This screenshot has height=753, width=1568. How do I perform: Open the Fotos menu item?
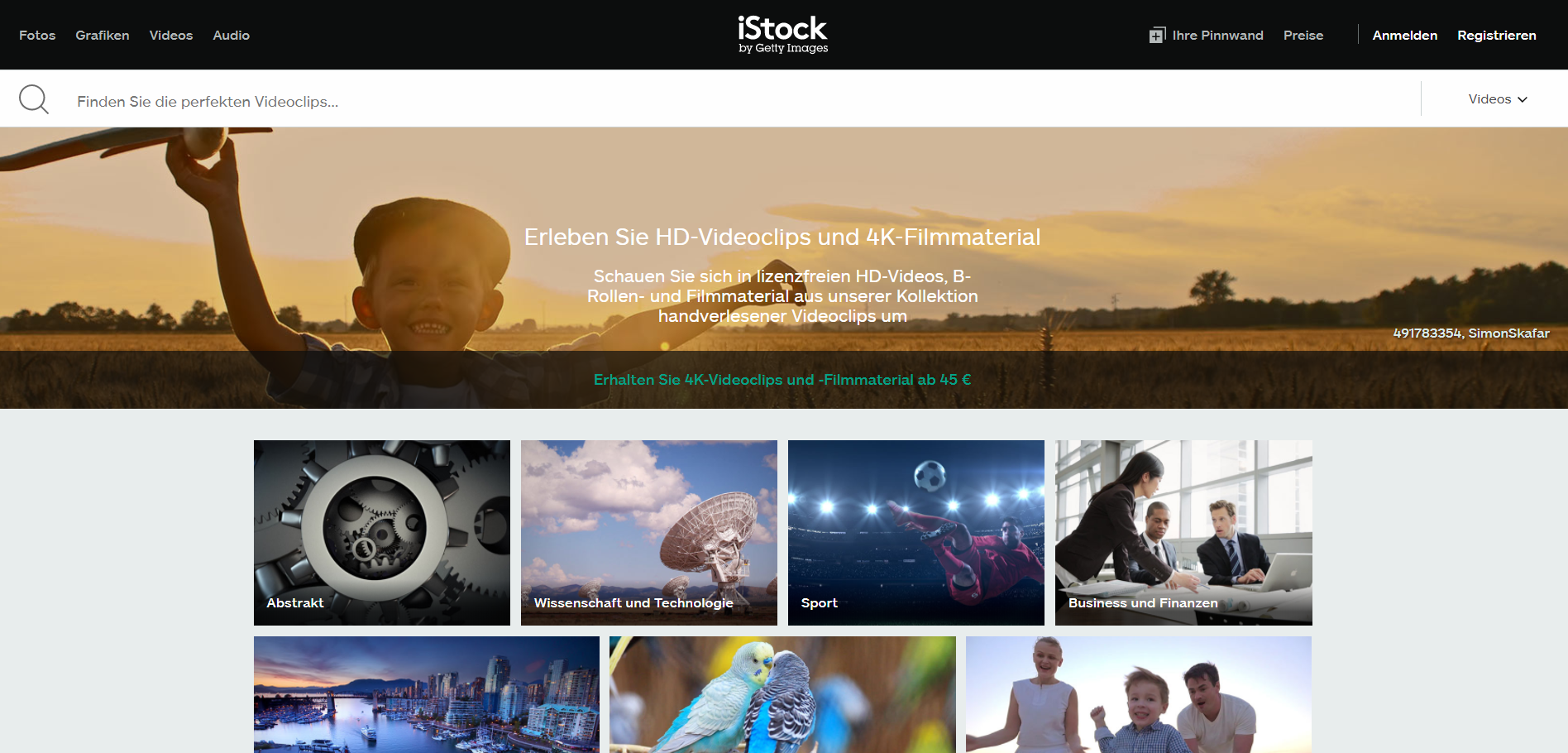37,35
